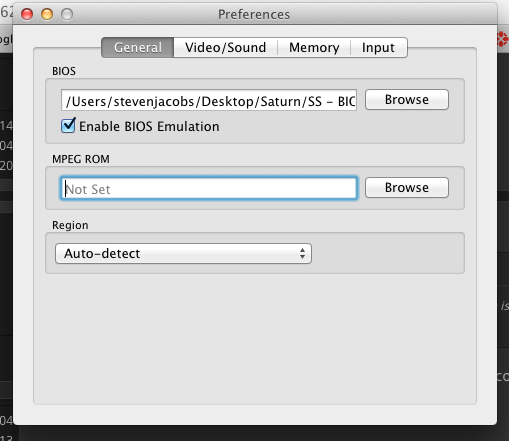
Task: Select the Input tab
Action: [379, 48]
